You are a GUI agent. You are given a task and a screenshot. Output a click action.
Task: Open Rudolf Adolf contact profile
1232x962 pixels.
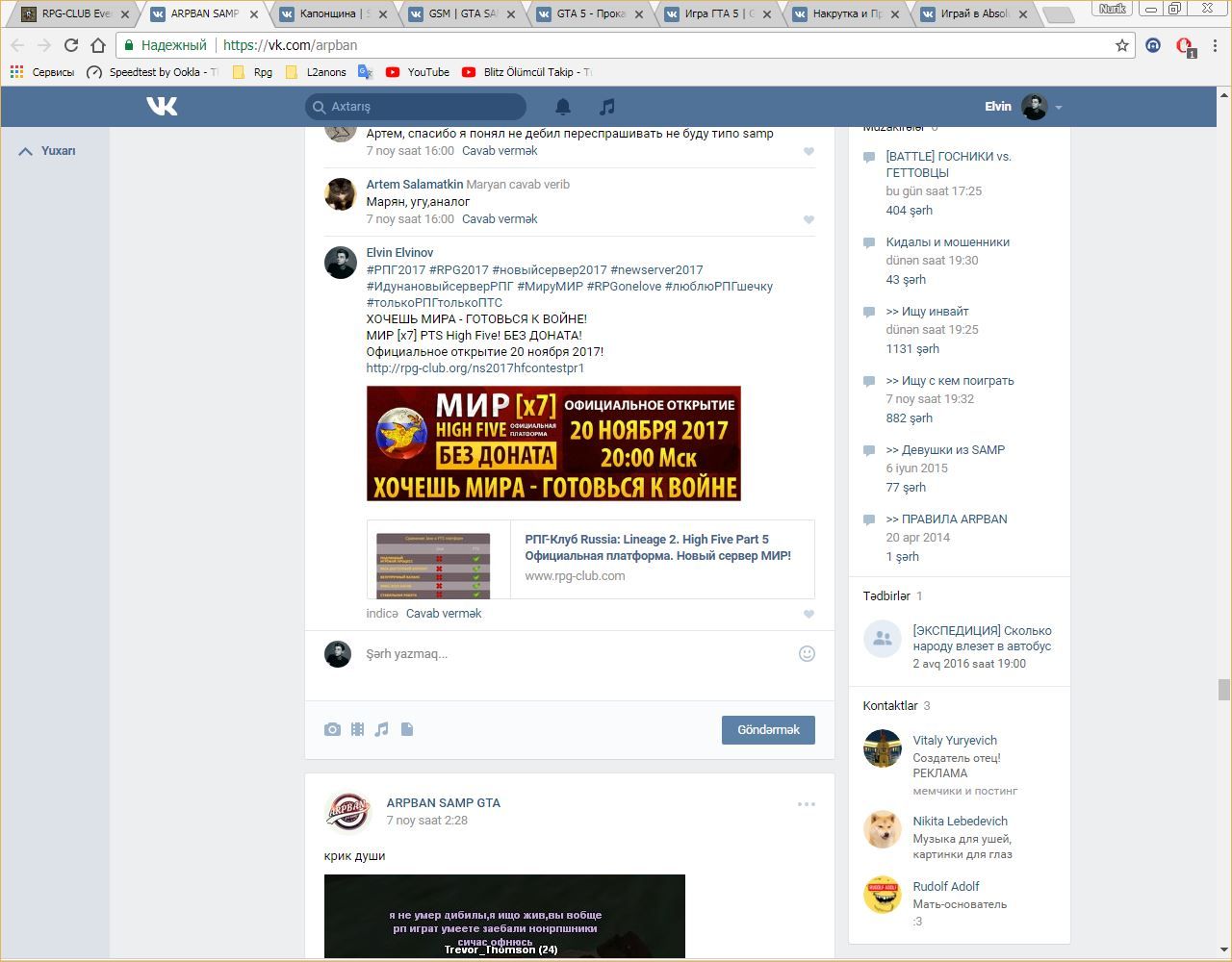(x=946, y=887)
